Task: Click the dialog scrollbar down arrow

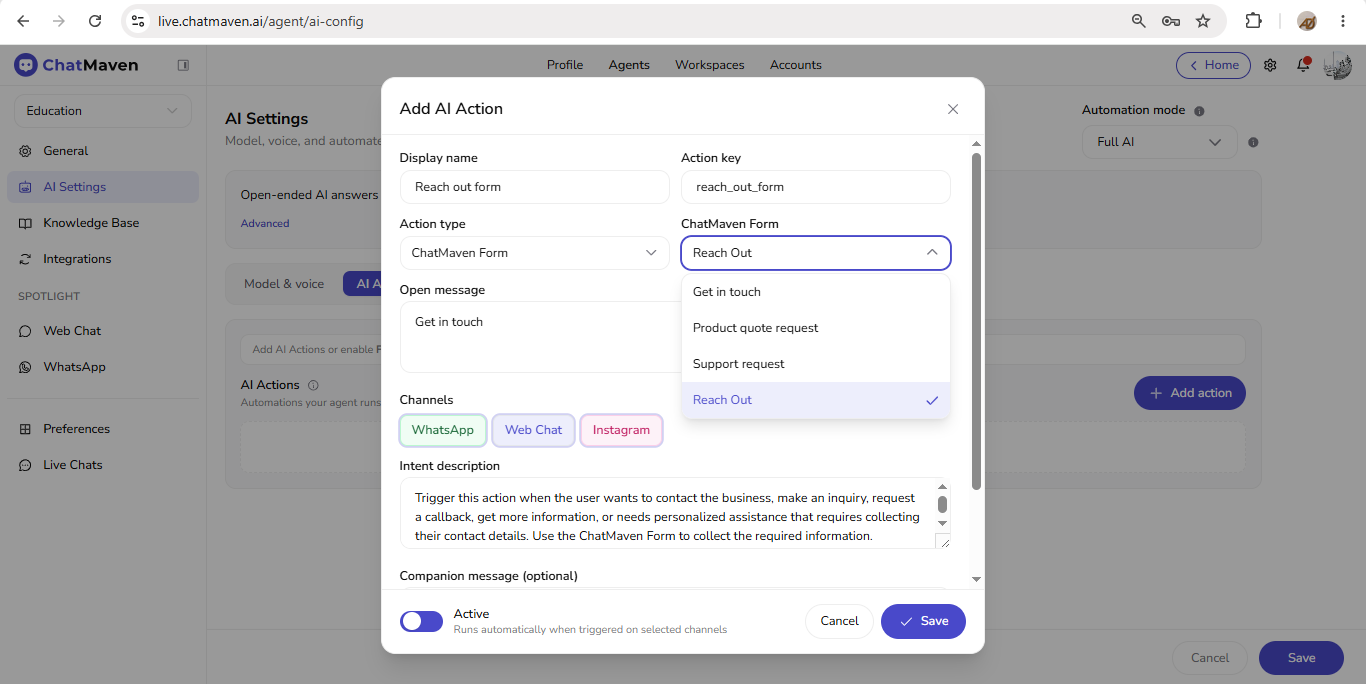Action: (x=977, y=579)
